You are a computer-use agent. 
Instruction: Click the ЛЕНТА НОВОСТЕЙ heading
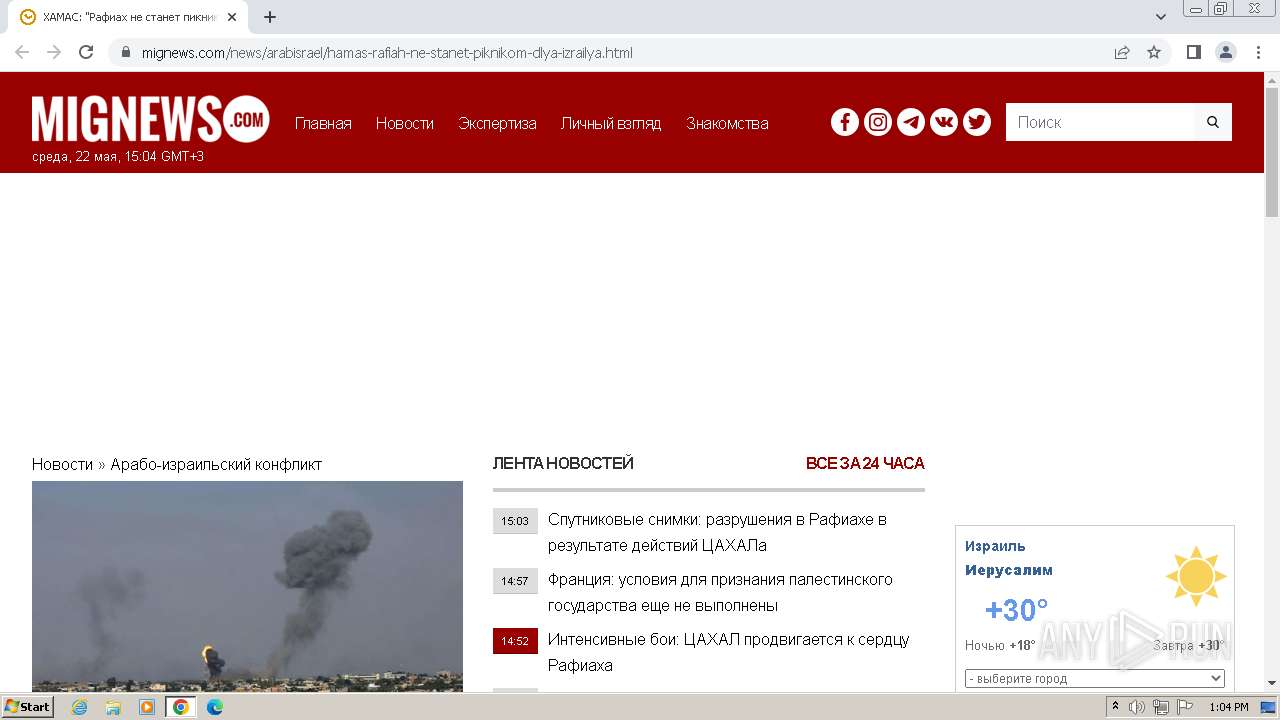point(563,463)
